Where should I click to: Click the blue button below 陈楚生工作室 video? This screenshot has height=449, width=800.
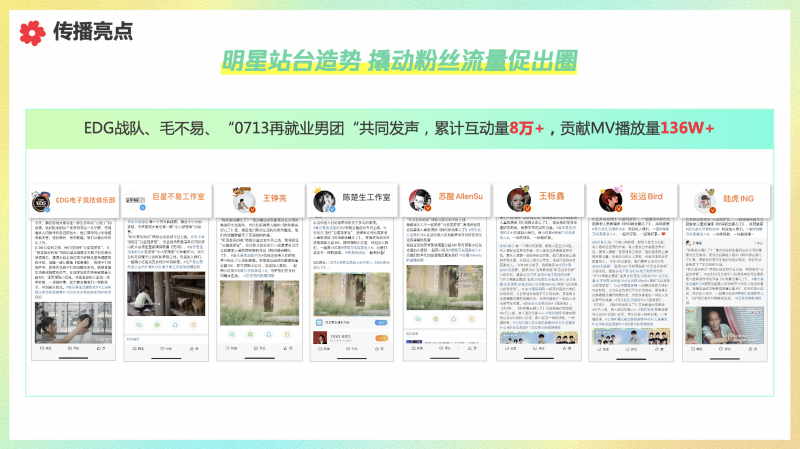coord(381,322)
